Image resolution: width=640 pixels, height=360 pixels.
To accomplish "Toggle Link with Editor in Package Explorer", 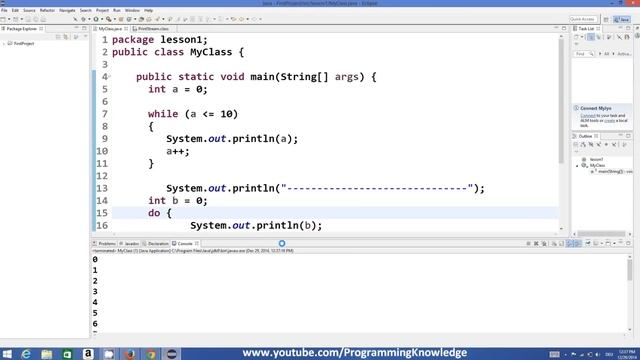I will [x=66, y=37].
